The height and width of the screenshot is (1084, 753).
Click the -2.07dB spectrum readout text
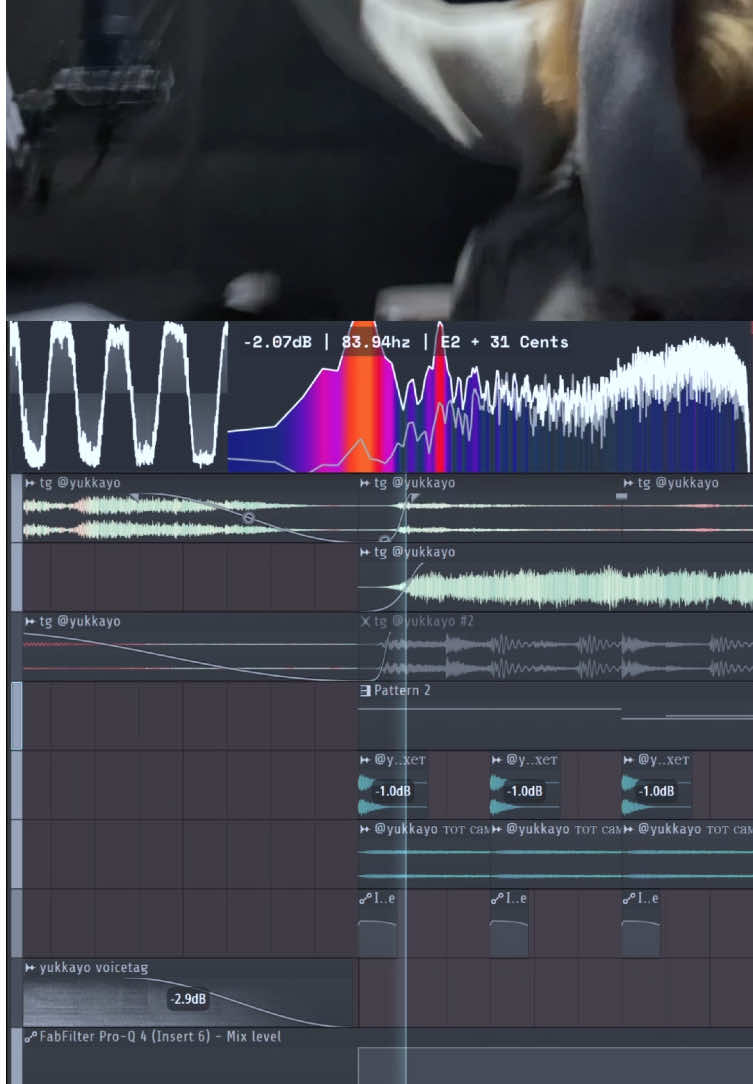(x=277, y=342)
